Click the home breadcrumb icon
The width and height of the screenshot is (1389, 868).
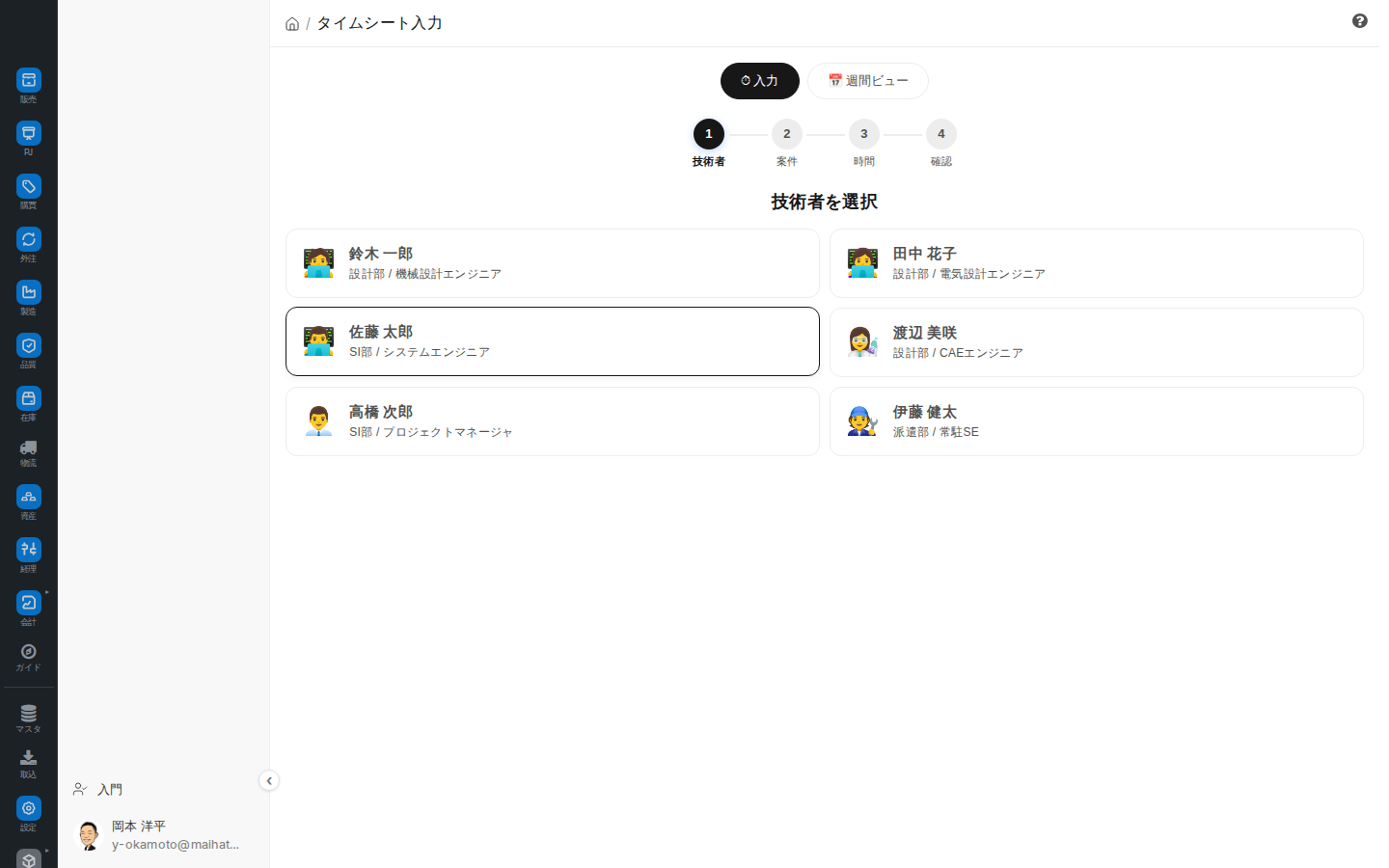coord(292,24)
